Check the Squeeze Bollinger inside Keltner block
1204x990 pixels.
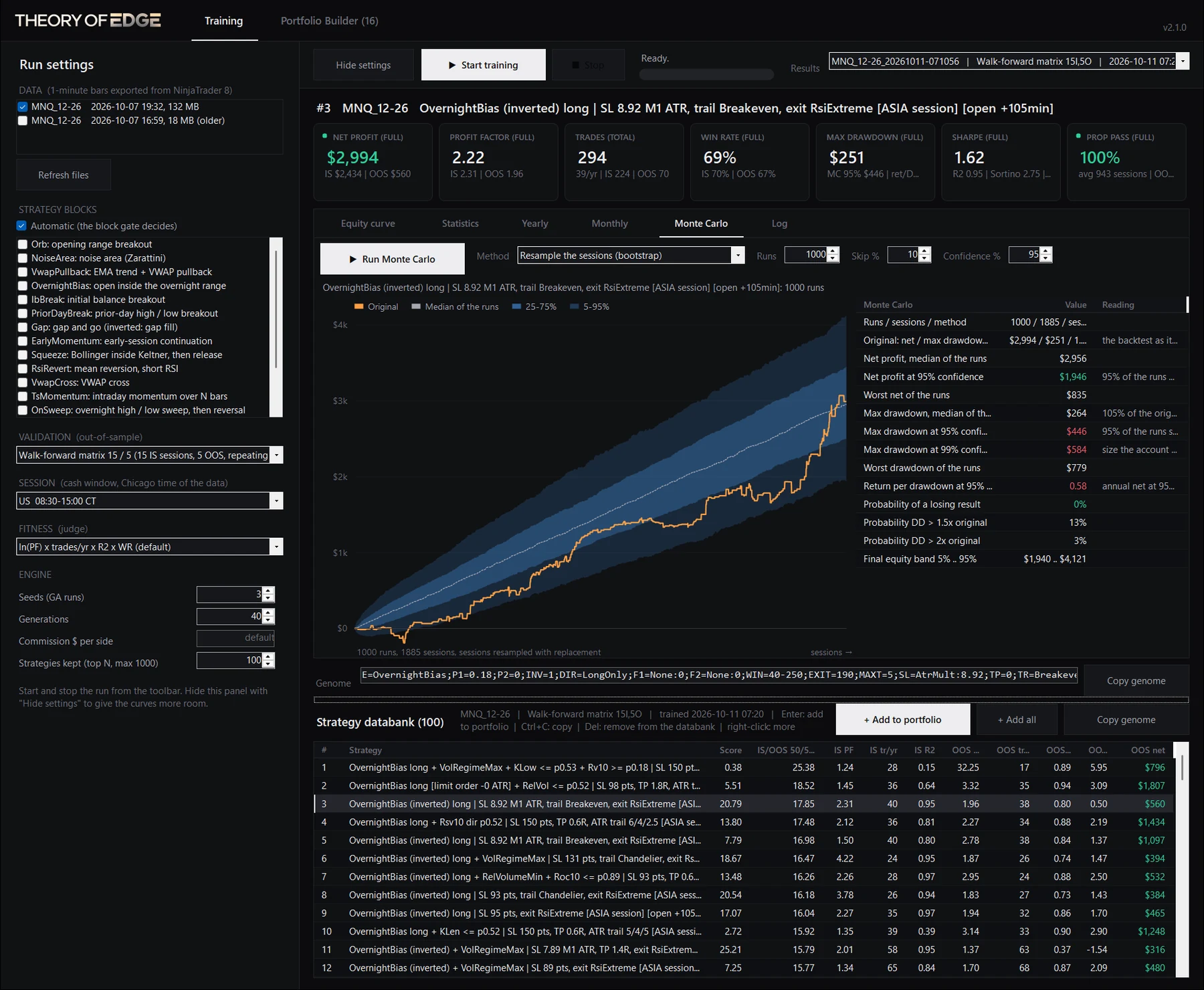[23, 355]
